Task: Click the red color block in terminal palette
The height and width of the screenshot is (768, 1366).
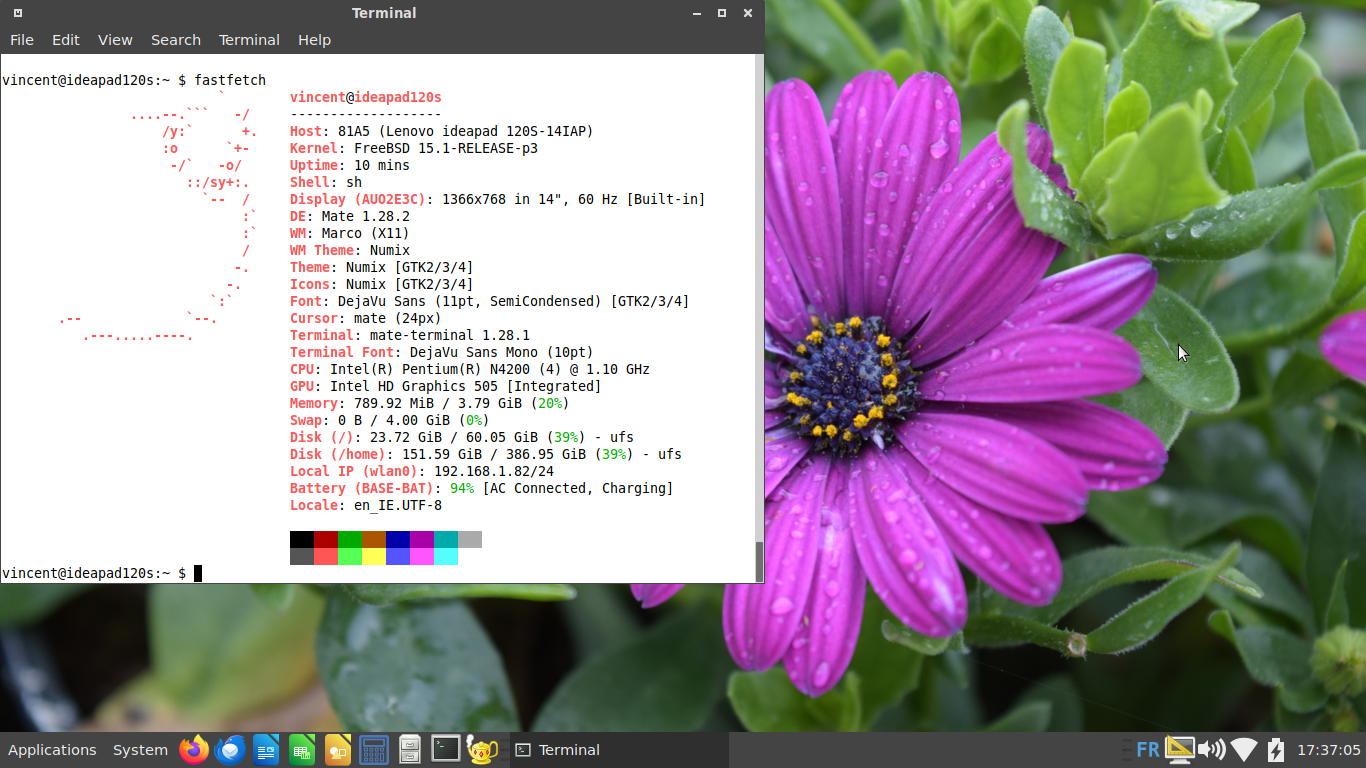Action: point(326,539)
